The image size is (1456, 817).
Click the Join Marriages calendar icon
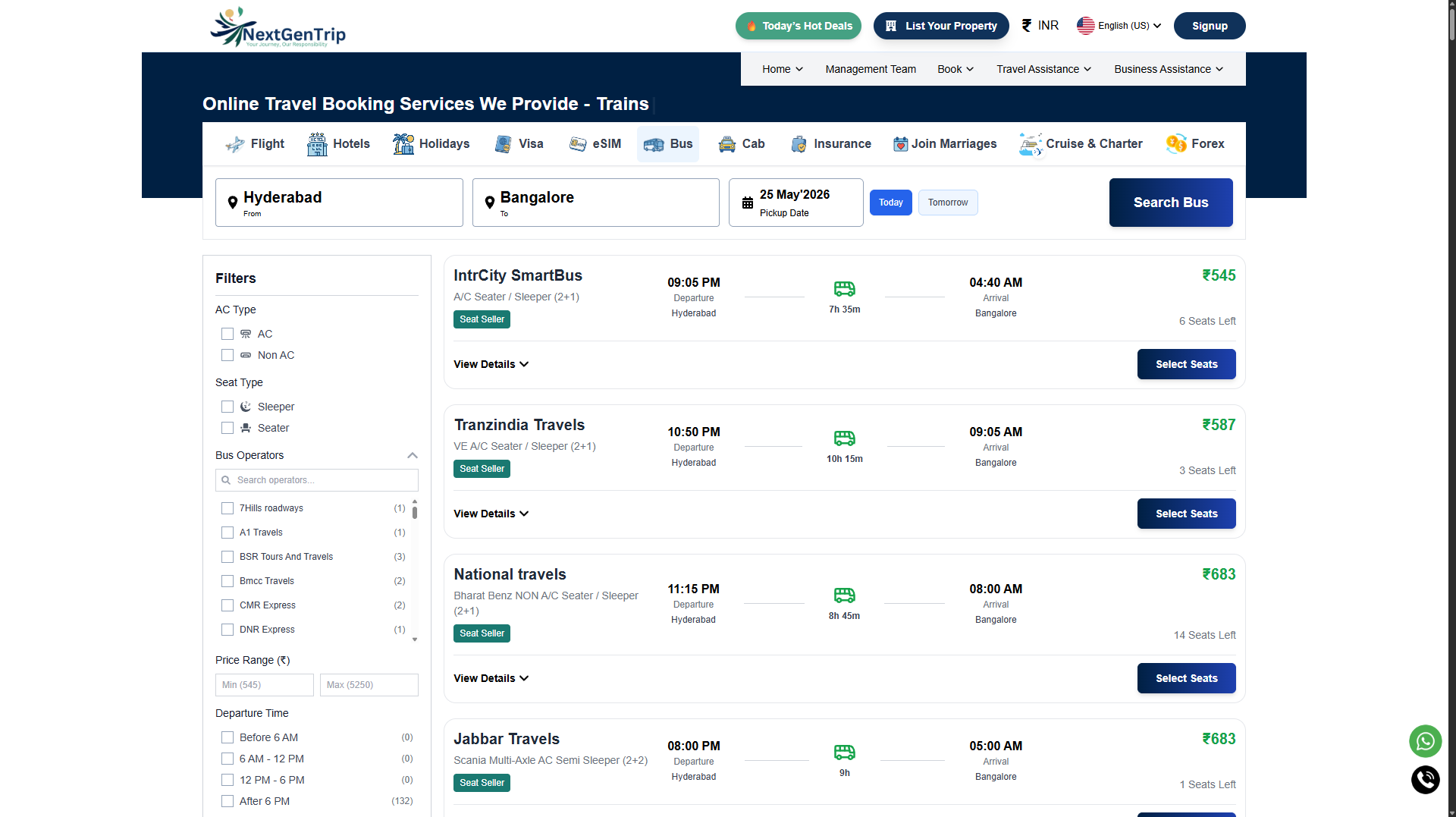pos(900,144)
